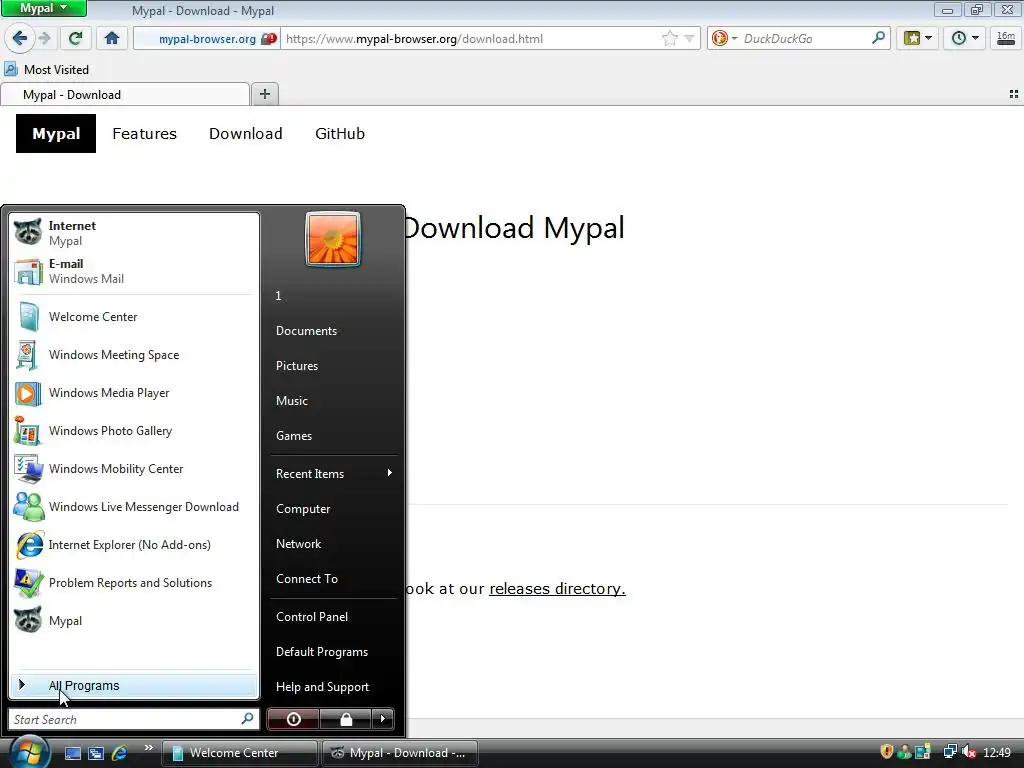Open the Download nav link

point(246,133)
